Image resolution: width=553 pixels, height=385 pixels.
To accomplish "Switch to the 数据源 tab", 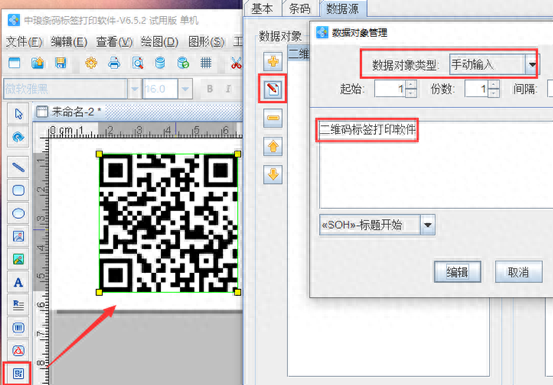I will 342,8.
